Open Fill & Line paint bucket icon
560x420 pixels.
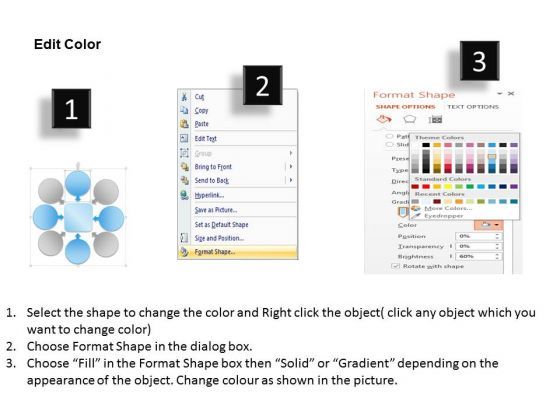point(384,119)
